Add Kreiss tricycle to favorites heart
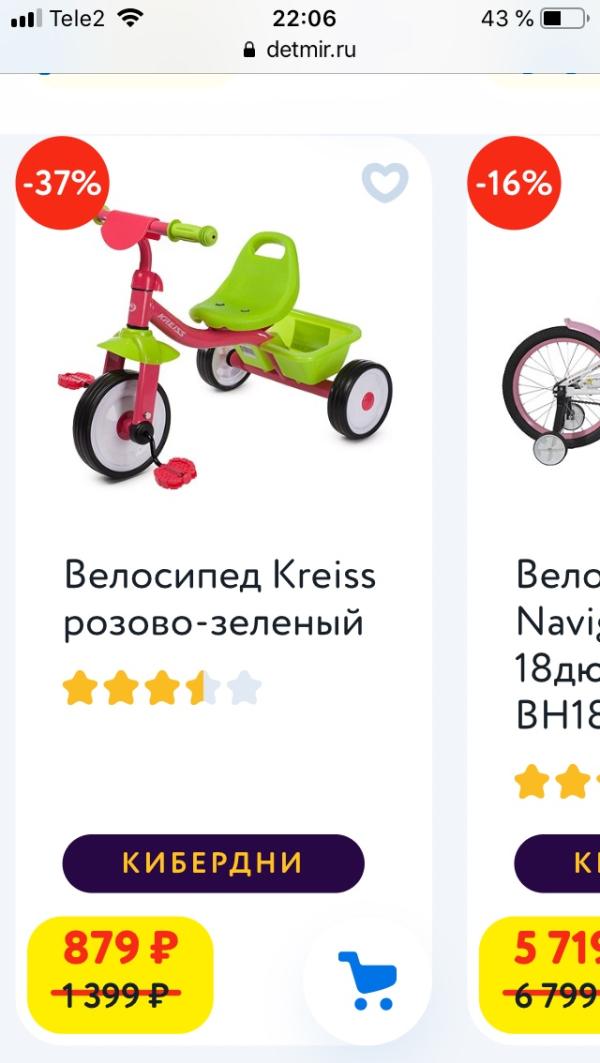 (x=385, y=182)
